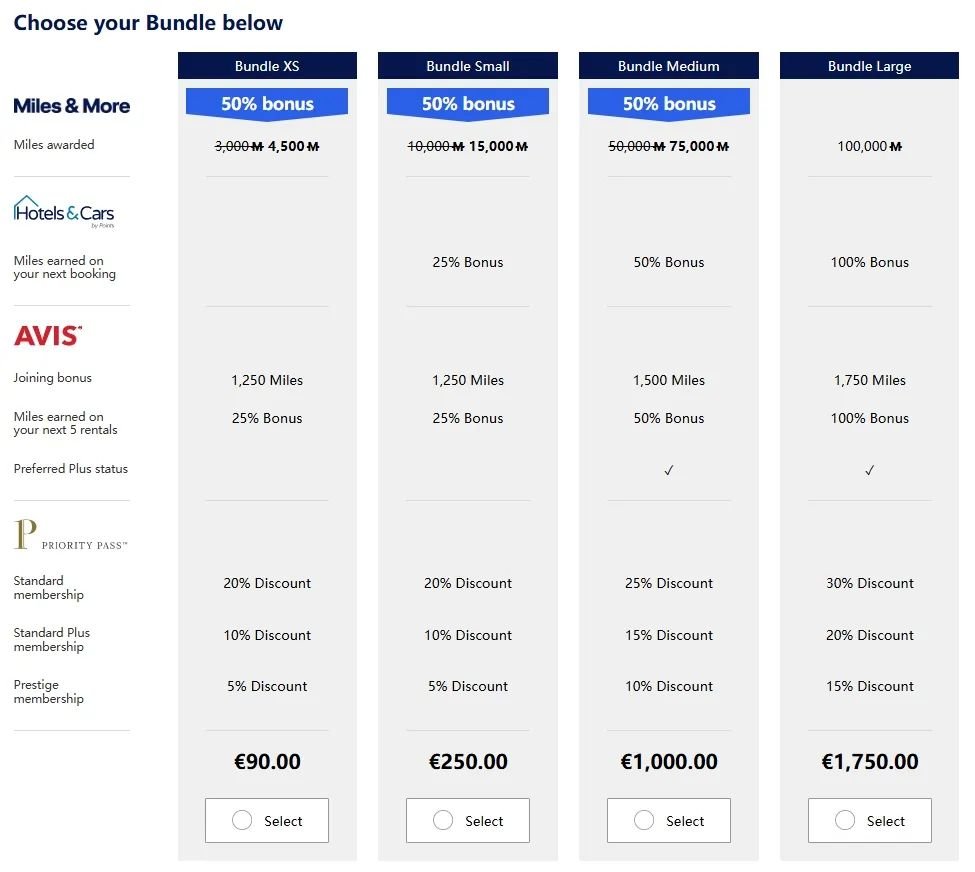Click the Bundle Medium 50% bonus banner
Image resolution: width=975 pixels, height=872 pixels.
coord(668,103)
